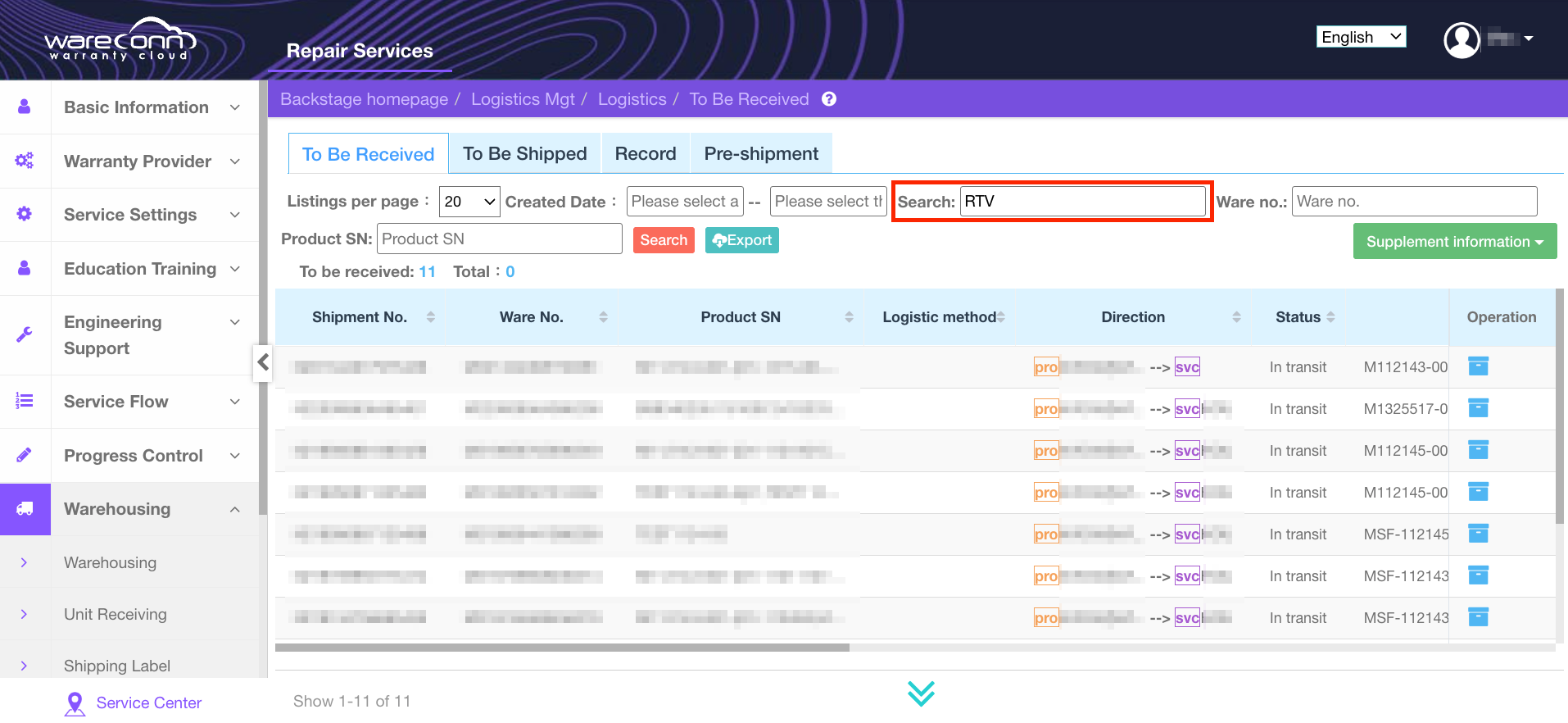Click the Warehousing truck icon in sidebar
1568x723 pixels.
pos(25,509)
